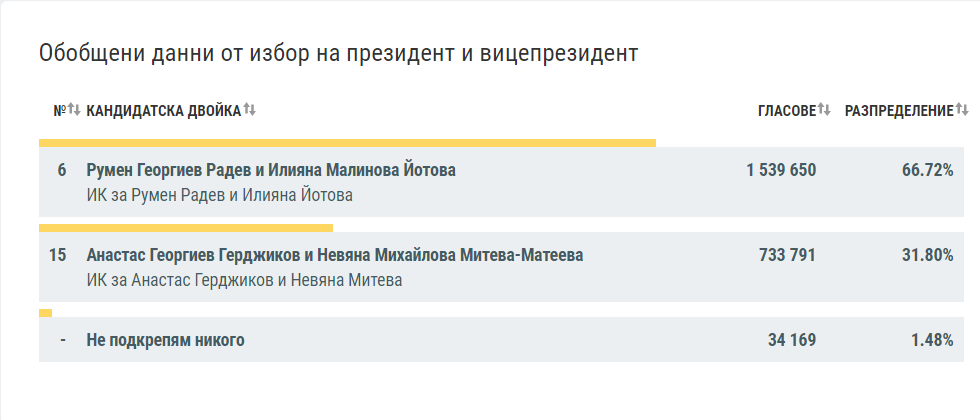Select Анастас Герджиков и Невяна Митева-Матеева name
Screen dimensions: 980x420
pyautogui.click(x=335, y=255)
